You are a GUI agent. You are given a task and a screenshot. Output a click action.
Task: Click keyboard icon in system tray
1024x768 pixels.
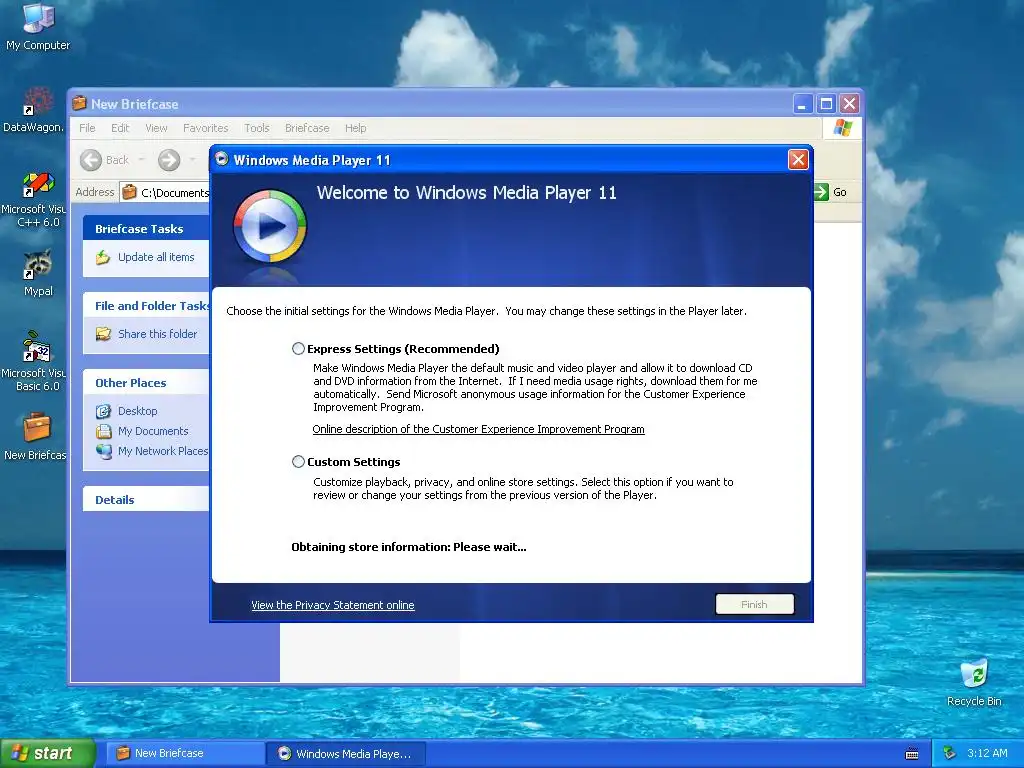(912, 754)
